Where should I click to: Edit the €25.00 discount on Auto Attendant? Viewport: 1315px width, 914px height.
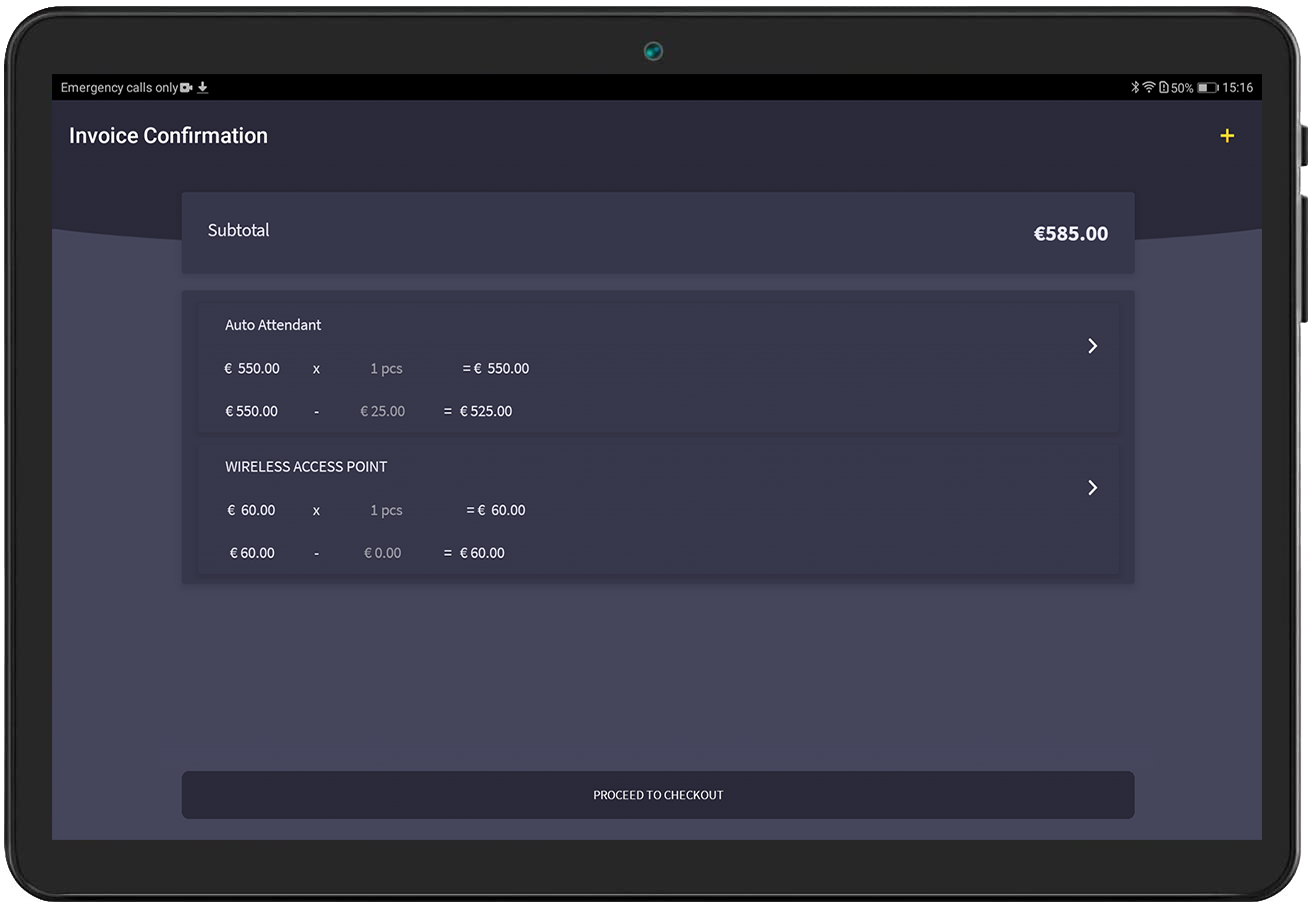383,412
